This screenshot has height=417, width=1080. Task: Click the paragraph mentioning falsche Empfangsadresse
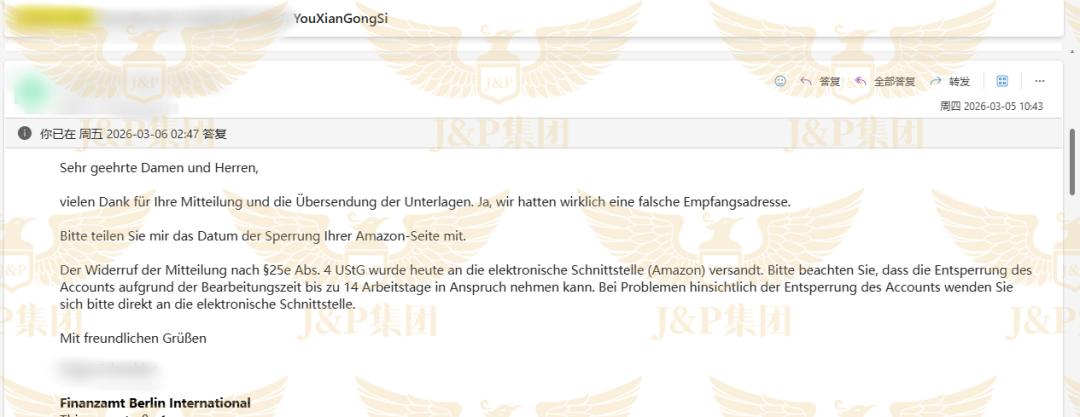(425, 201)
